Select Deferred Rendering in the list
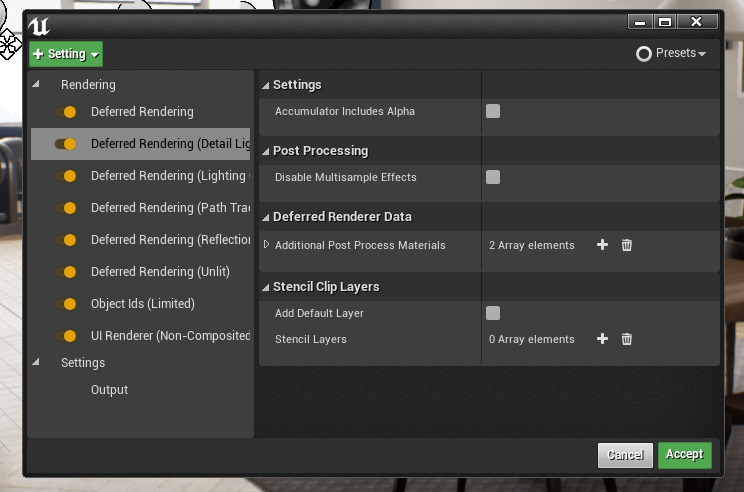 click(142, 112)
